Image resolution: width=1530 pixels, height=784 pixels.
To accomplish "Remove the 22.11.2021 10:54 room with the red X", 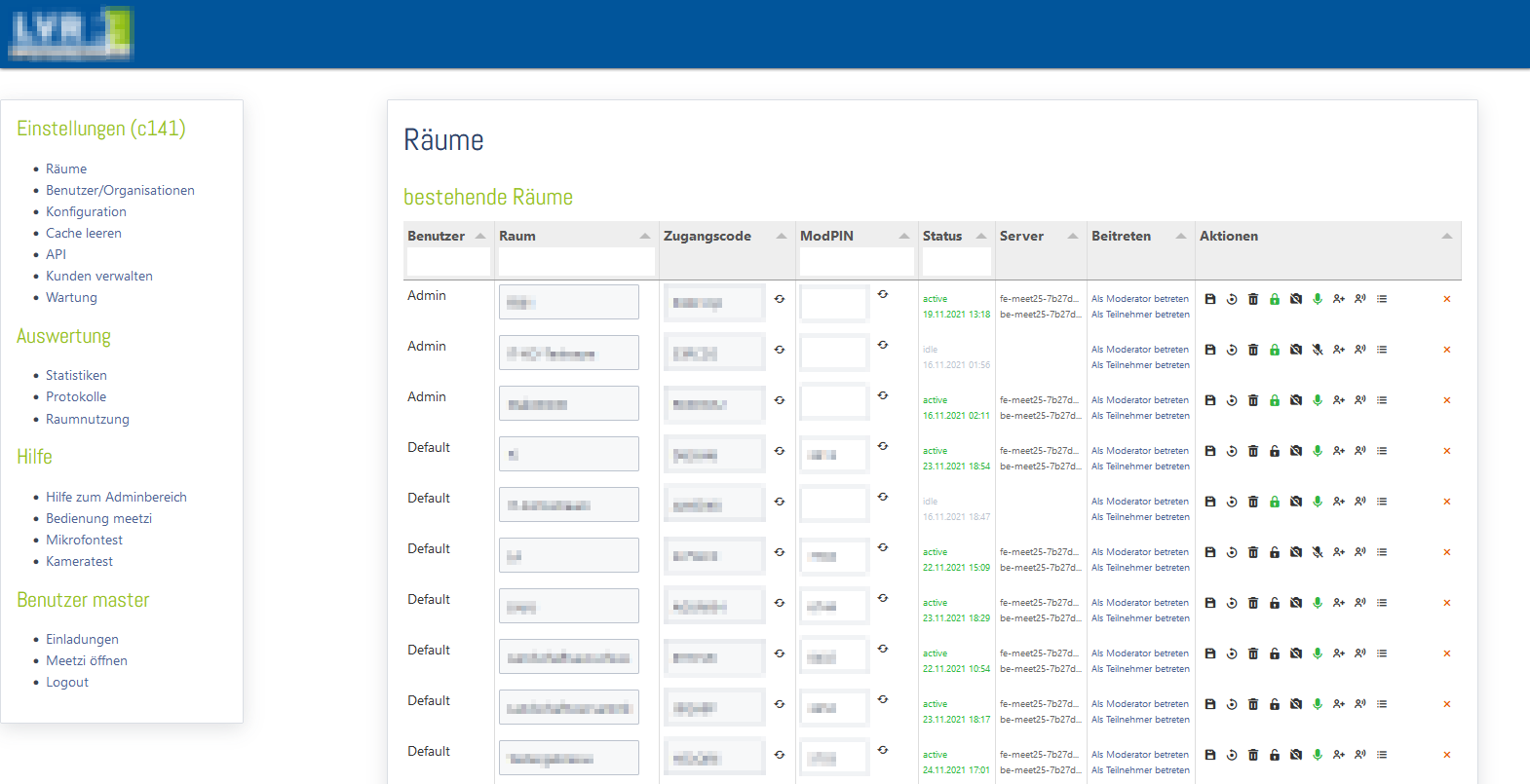I will click(1447, 653).
